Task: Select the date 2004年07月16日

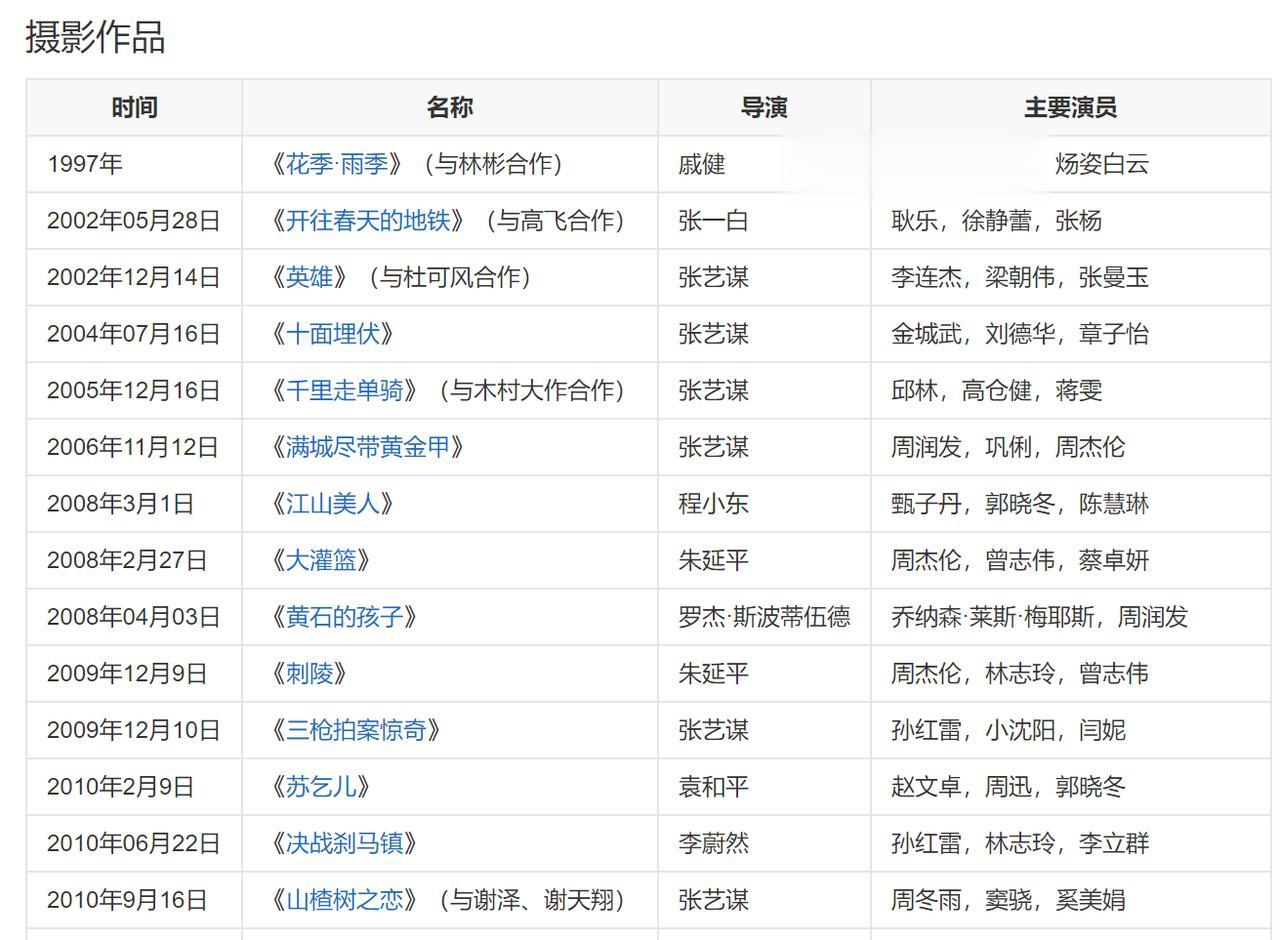Action: [133, 334]
